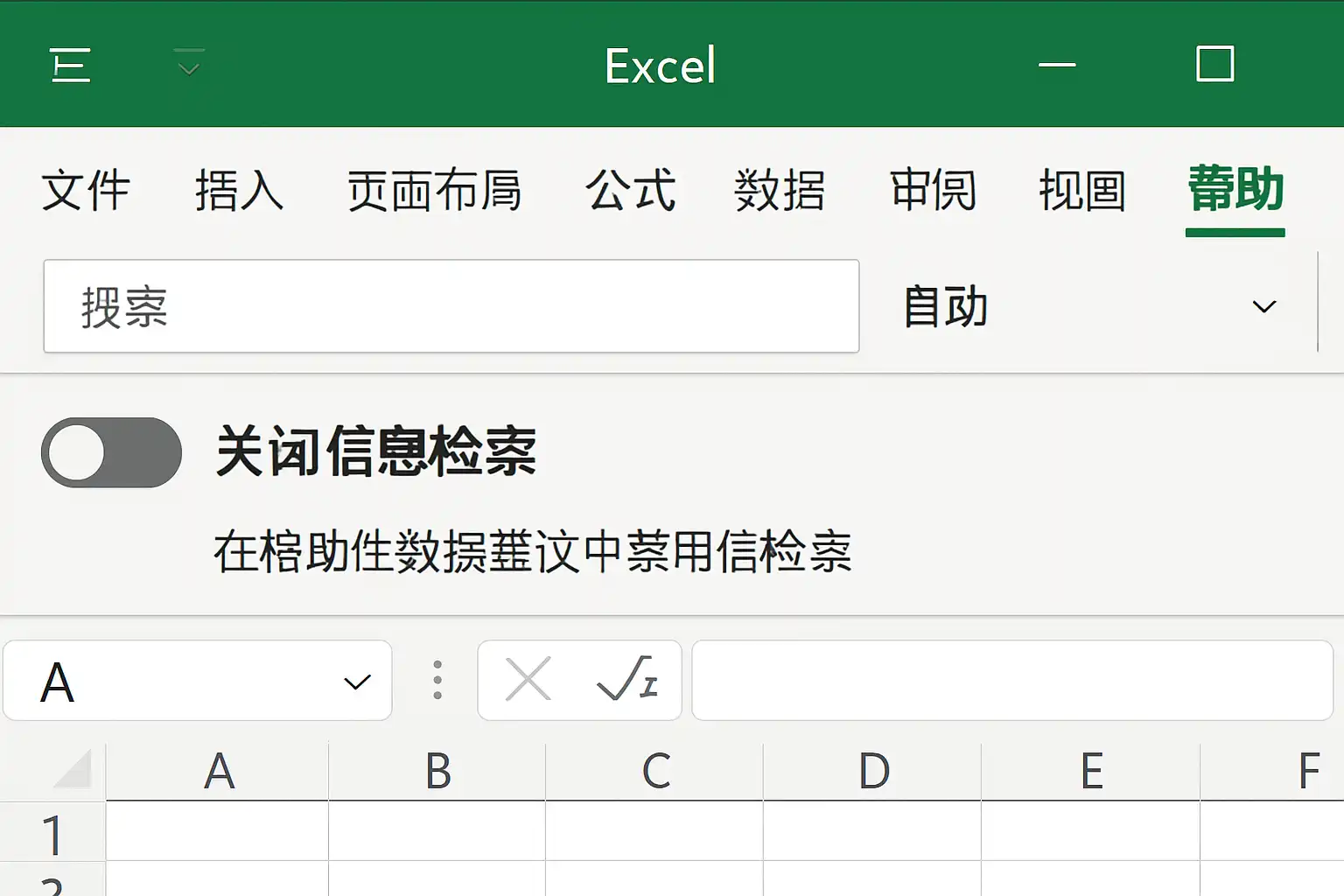Open the Name Box dropdown
1344x896 pixels.
tap(356, 682)
